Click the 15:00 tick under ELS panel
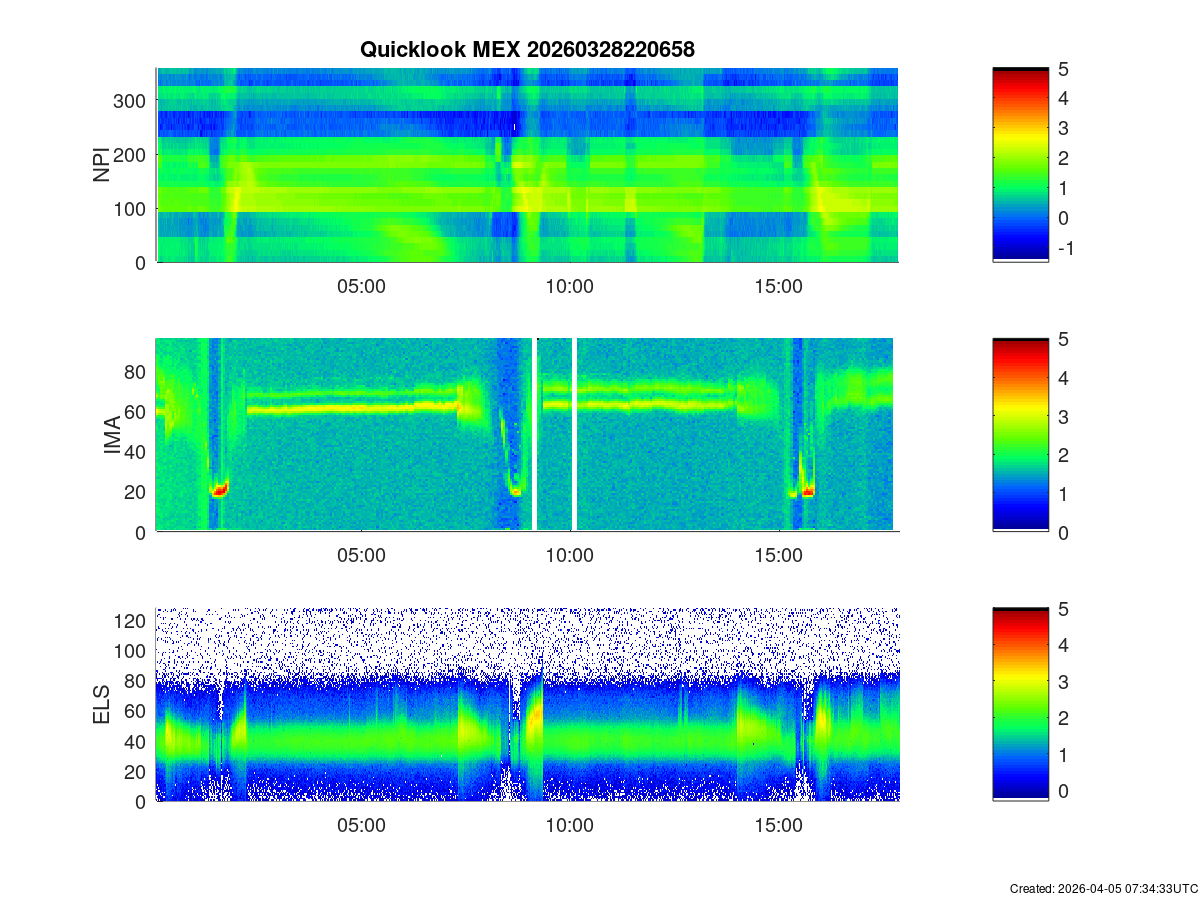1200x900 pixels. click(x=779, y=827)
